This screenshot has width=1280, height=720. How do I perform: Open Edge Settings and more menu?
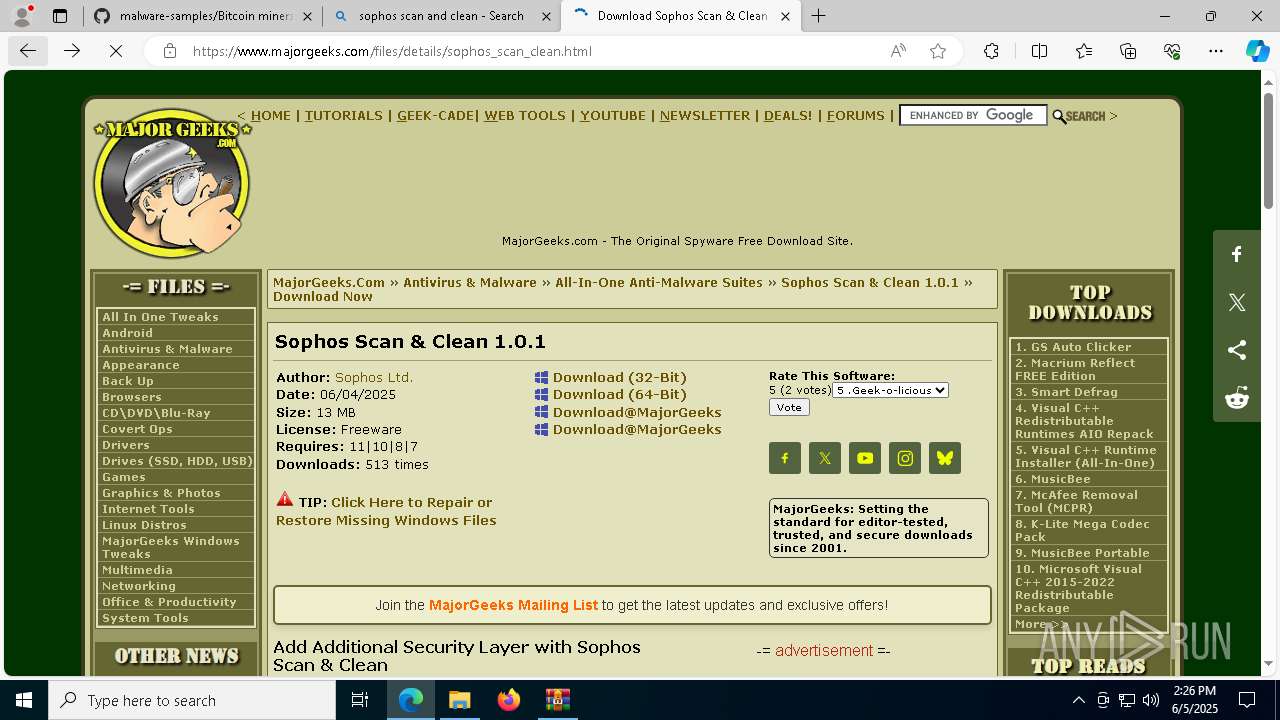click(1216, 51)
